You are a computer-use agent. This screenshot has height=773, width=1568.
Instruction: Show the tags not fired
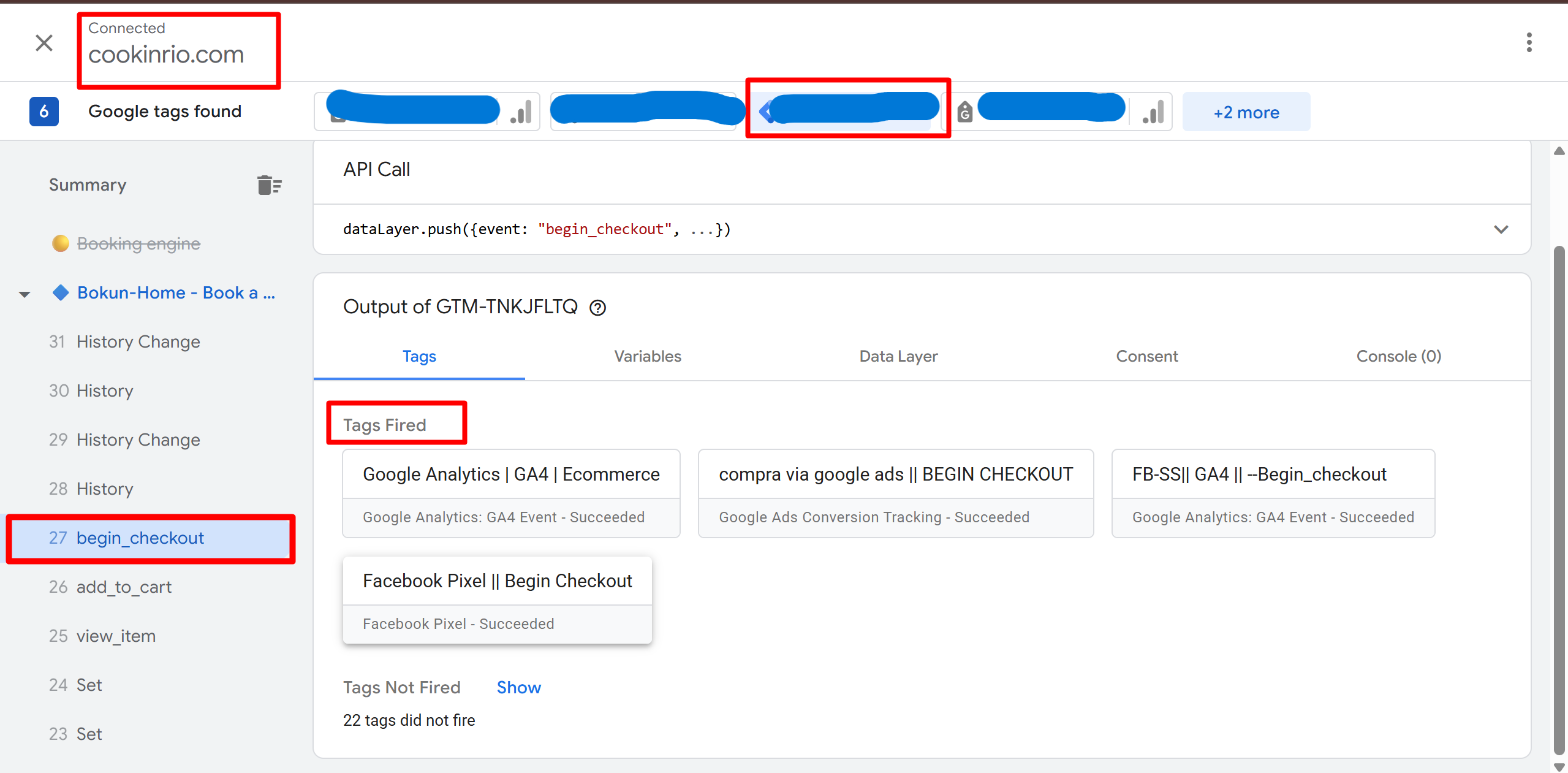518,687
